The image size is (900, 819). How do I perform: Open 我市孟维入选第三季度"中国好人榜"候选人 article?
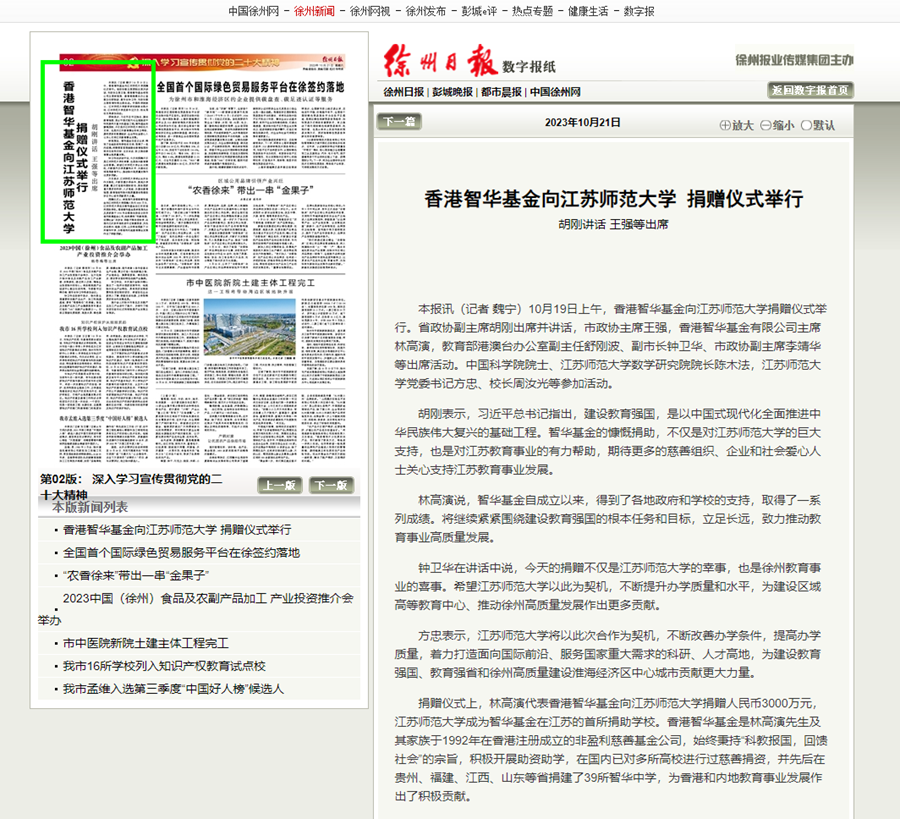tap(173, 688)
